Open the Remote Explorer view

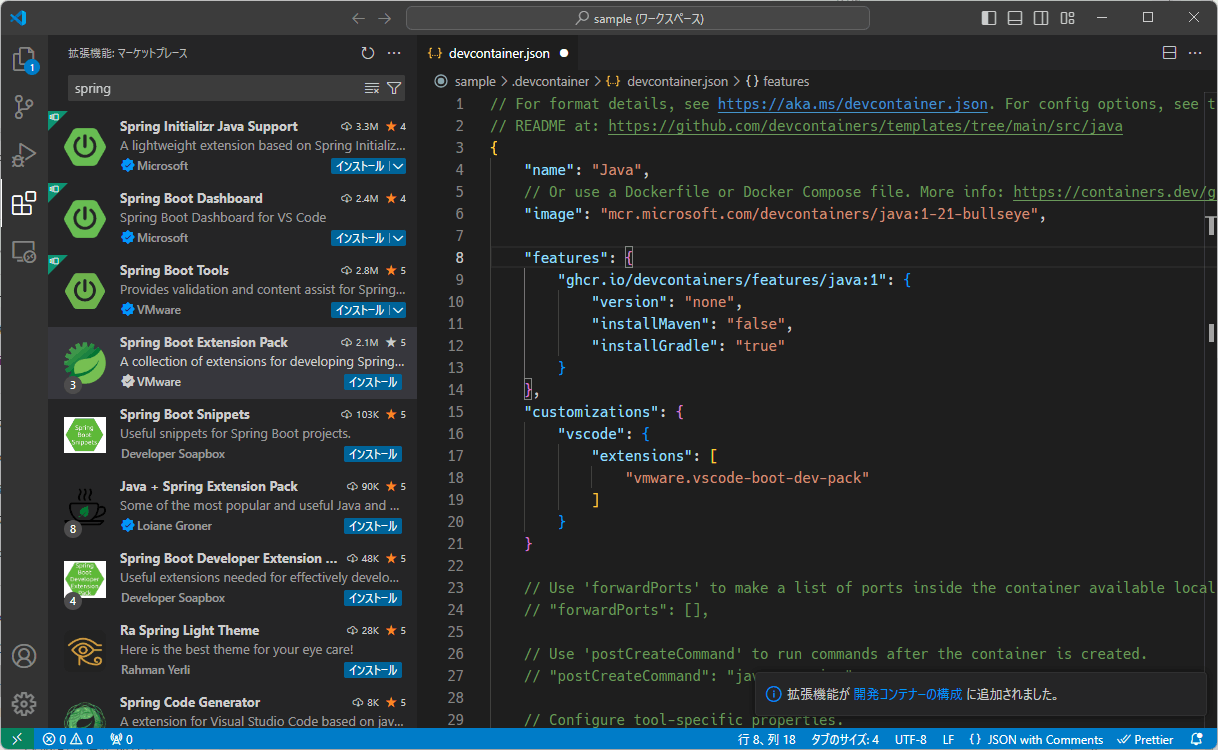click(24, 252)
